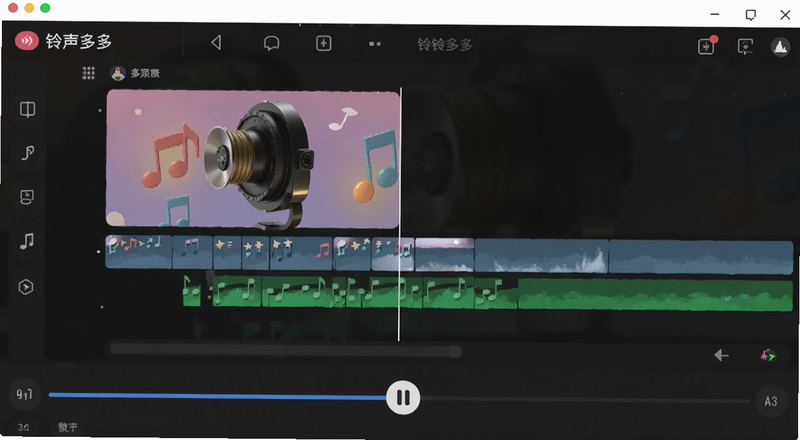This screenshot has height=440, width=800.
Task: Click the sparkle square icon in toolbar
Action: coord(323,43)
